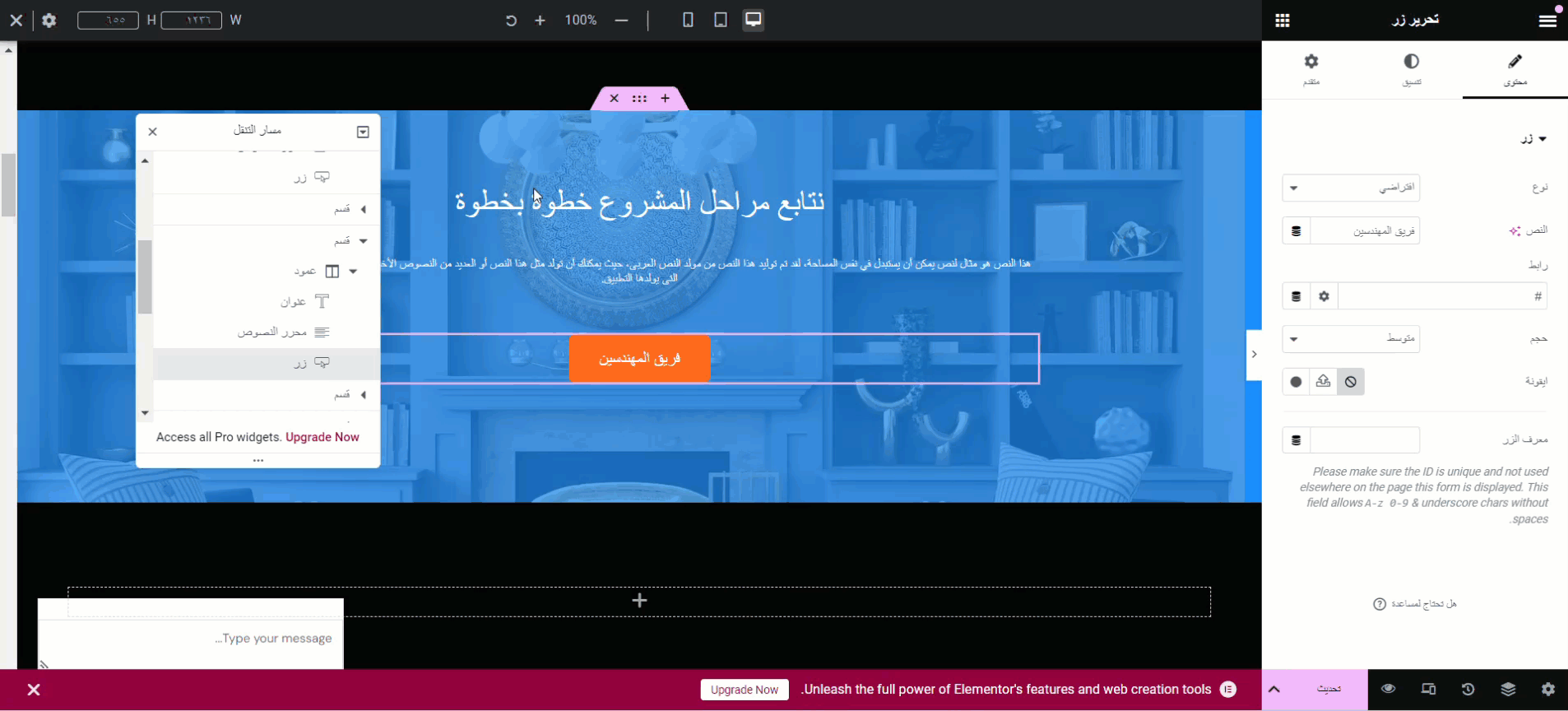Click the section drag handle dots icon
The height and width of the screenshot is (711, 1568).
[639, 99]
